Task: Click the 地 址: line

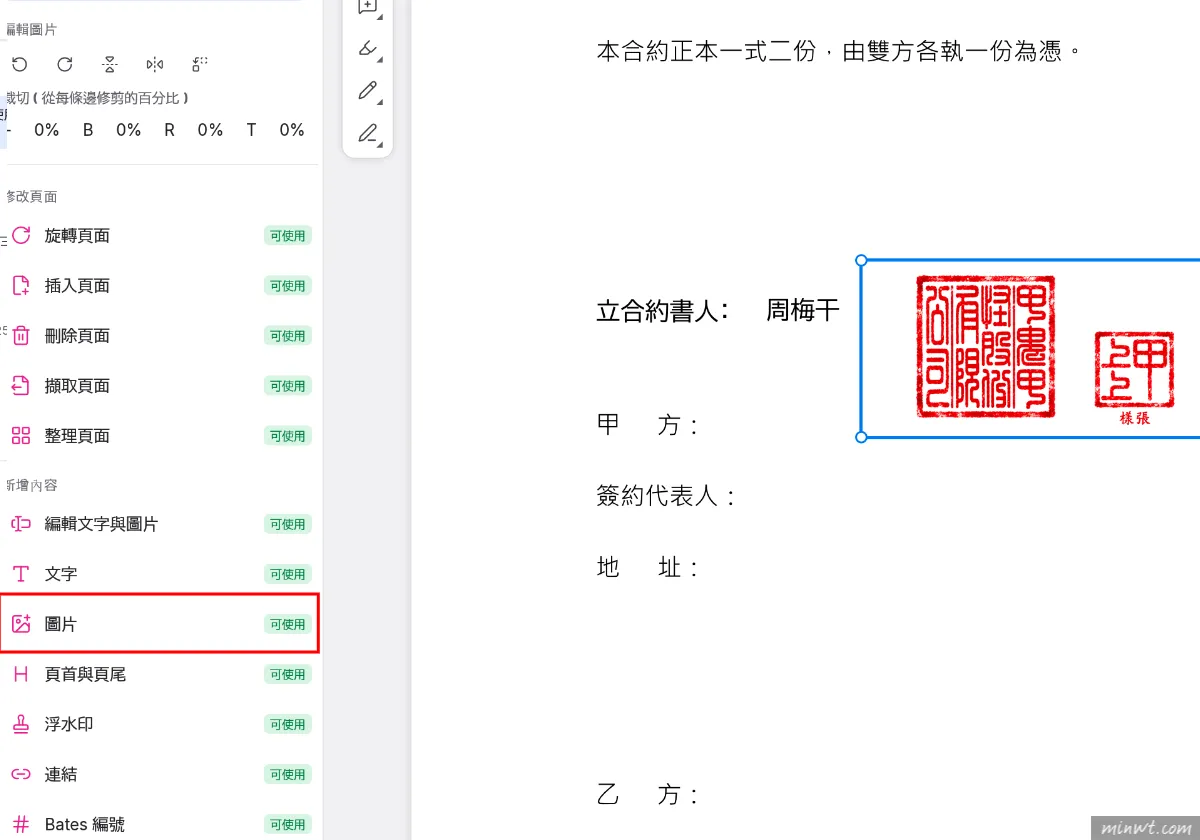Action: click(647, 568)
